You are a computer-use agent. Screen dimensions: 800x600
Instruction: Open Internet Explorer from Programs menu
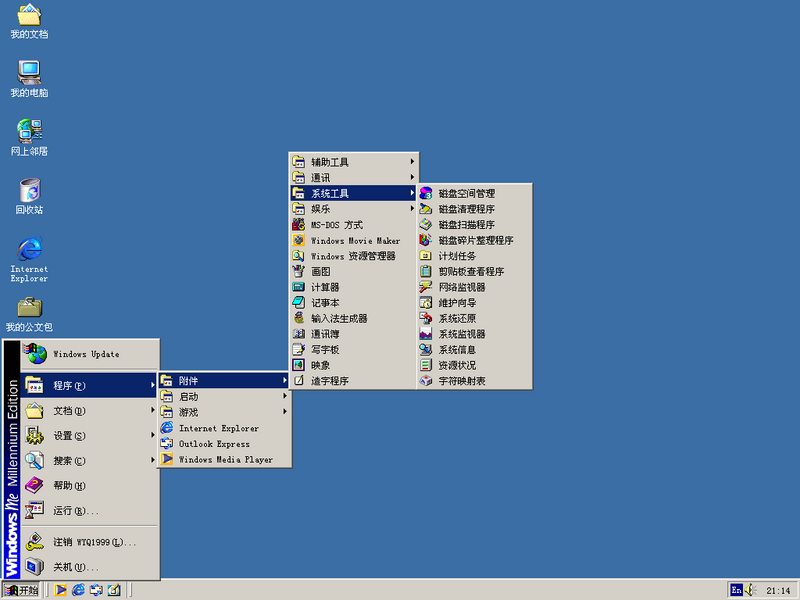coord(224,428)
